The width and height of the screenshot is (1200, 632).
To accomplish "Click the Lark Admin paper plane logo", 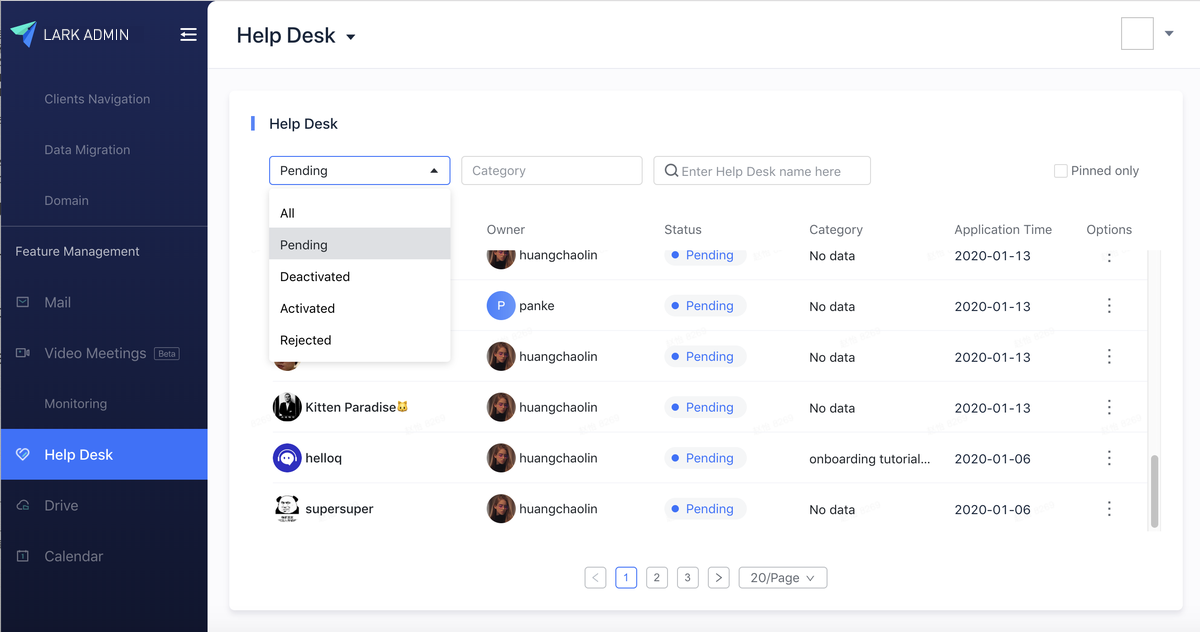I will click(23, 34).
